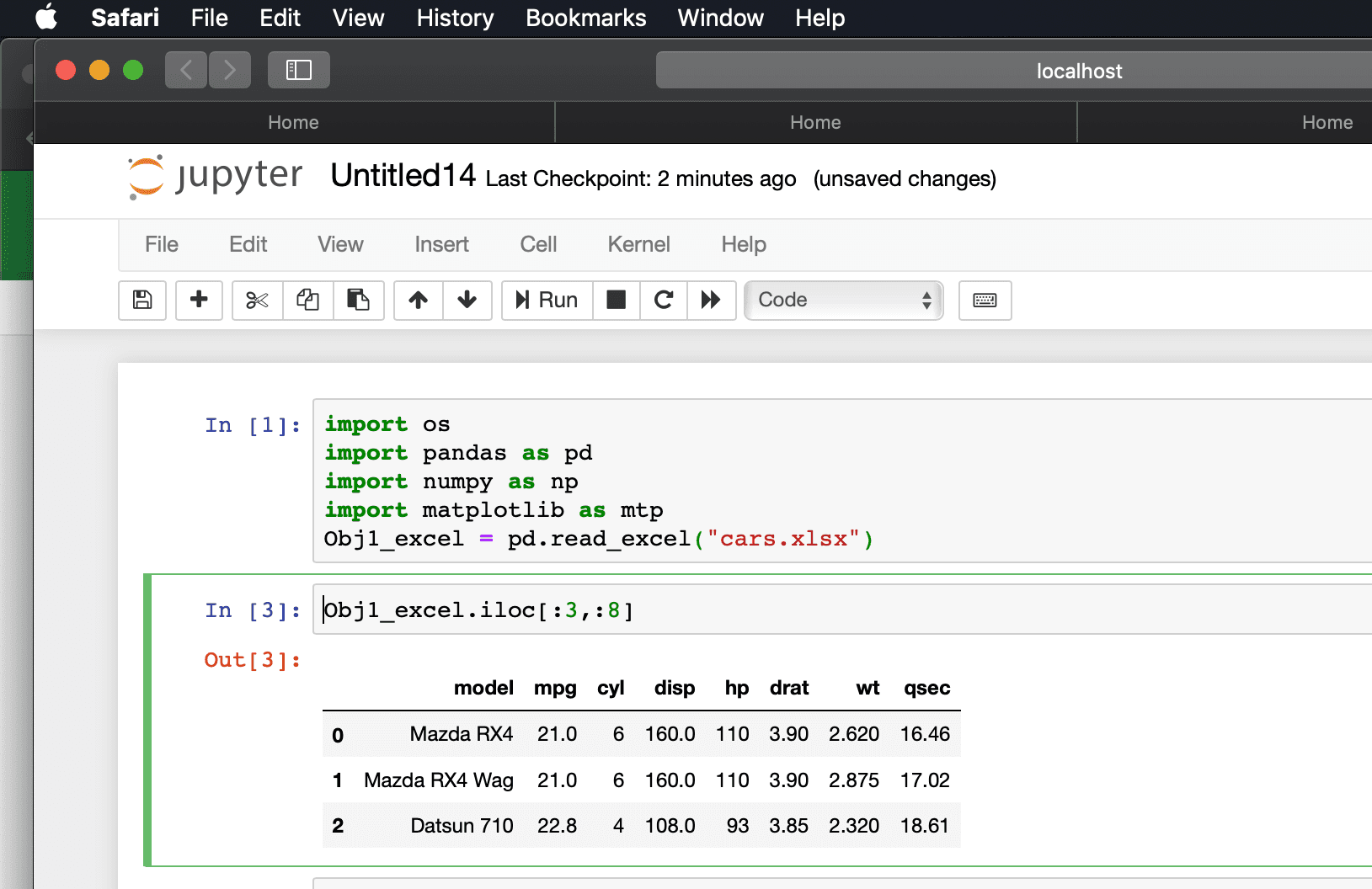Click the 22.8 mpg value
This screenshot has width=1372, height=889.
click(x=557, y=826)
